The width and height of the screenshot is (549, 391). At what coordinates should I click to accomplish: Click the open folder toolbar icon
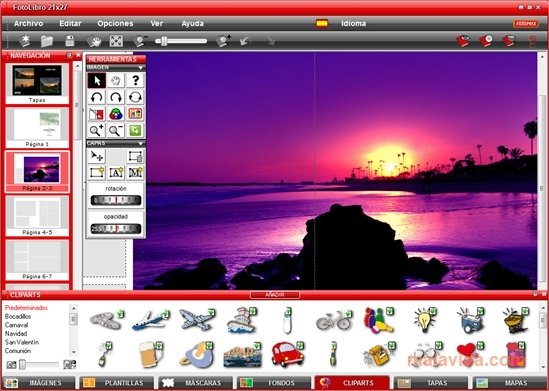point(47,41)
